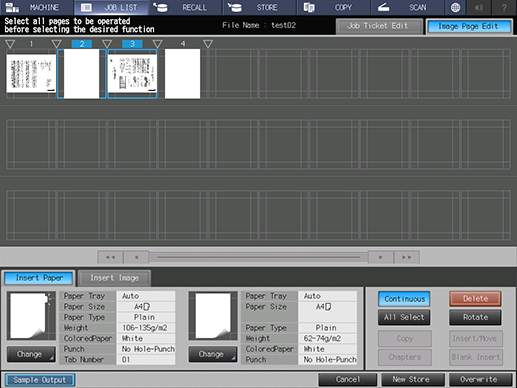Toggle Sample Output option
The width and height of the screenshot is (517, 388).
(40, 380)
